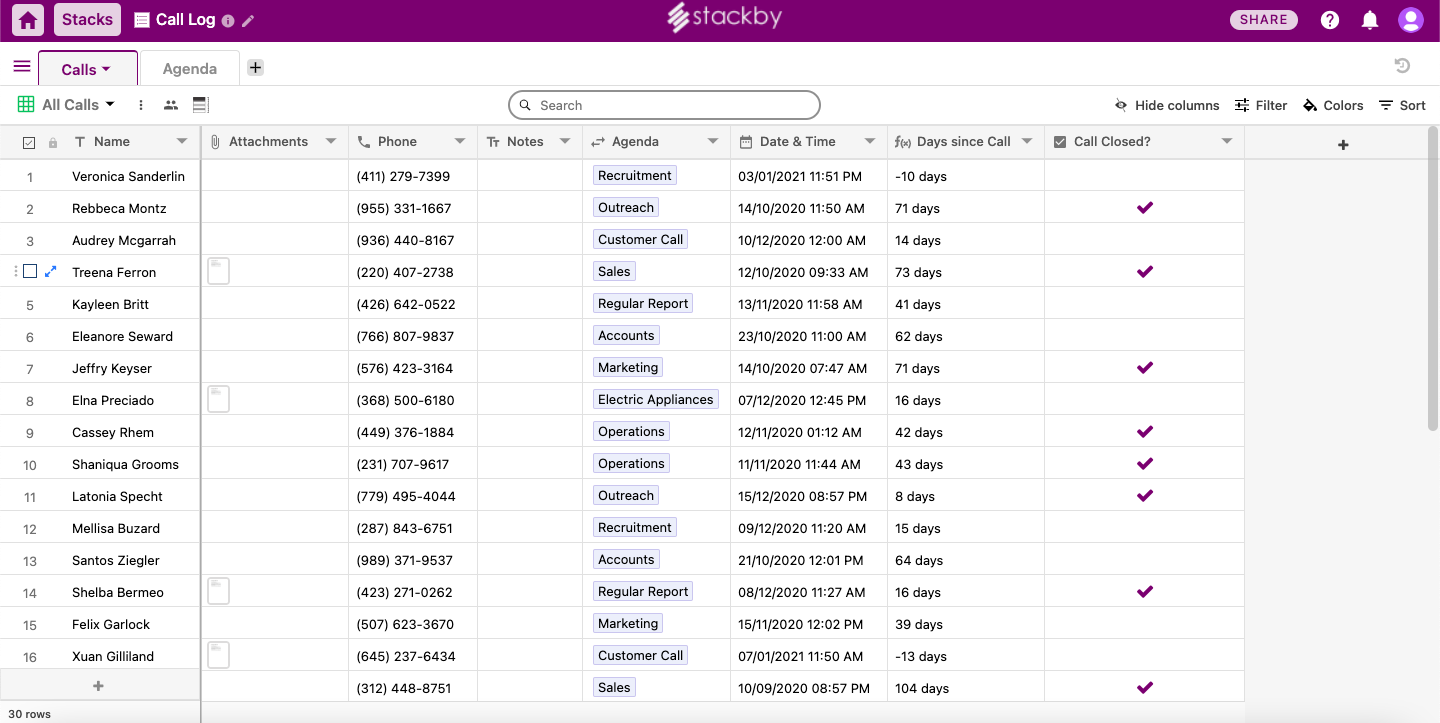Open the Filter option

click(1261, 105)
